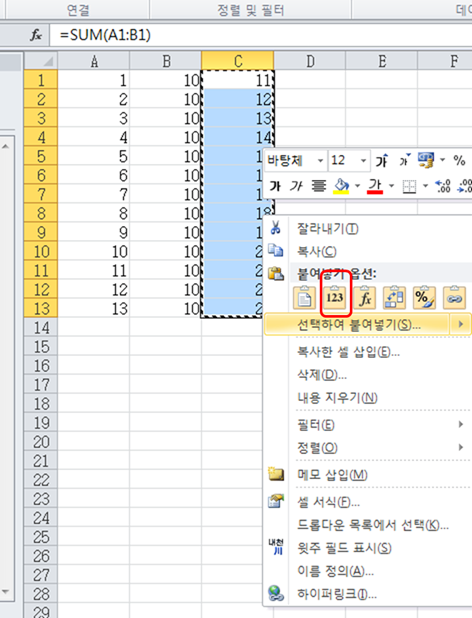Select the column C header

click(x=238, y=61)
